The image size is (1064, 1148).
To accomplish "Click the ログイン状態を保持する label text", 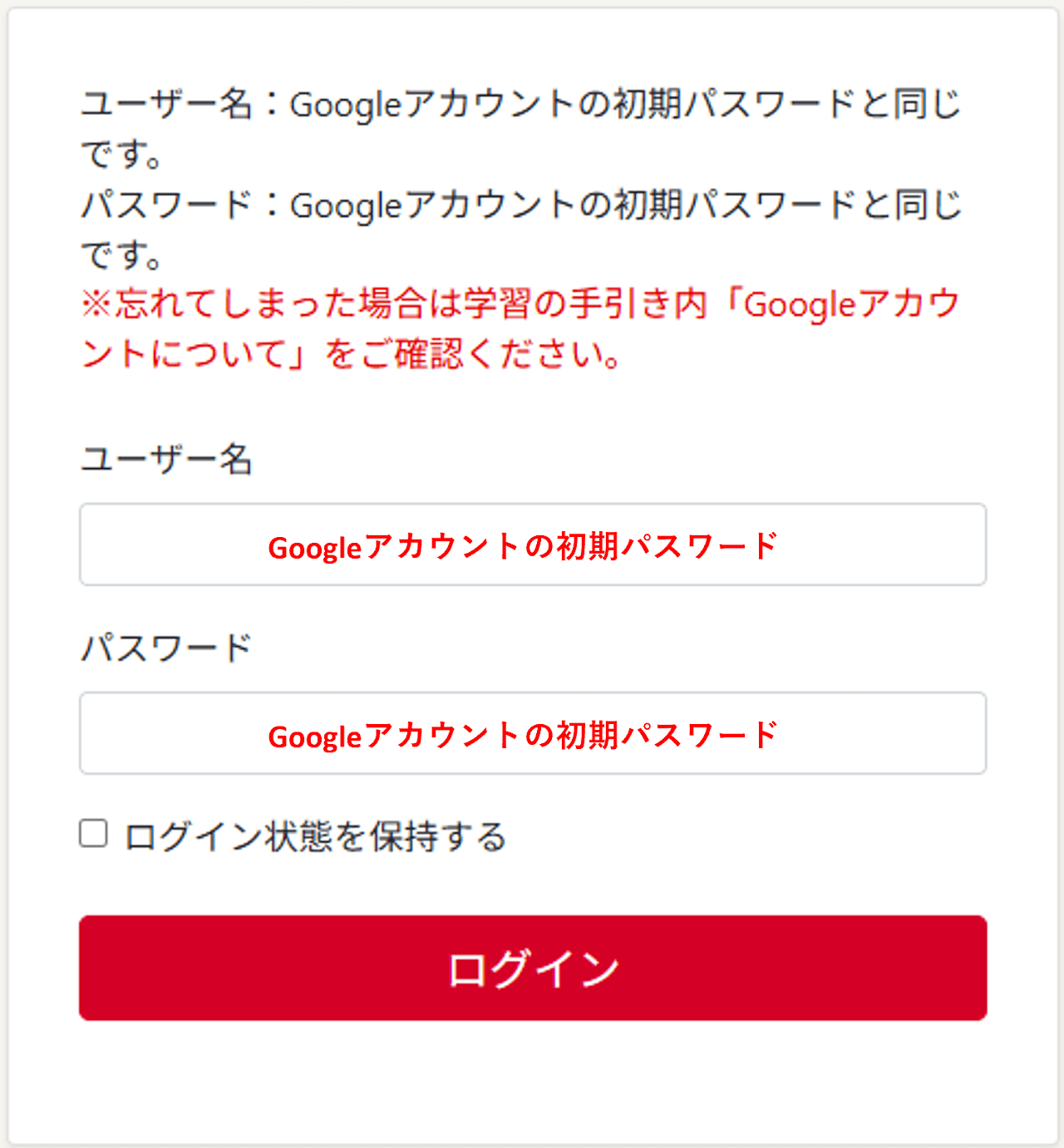I will click(316, 836).
